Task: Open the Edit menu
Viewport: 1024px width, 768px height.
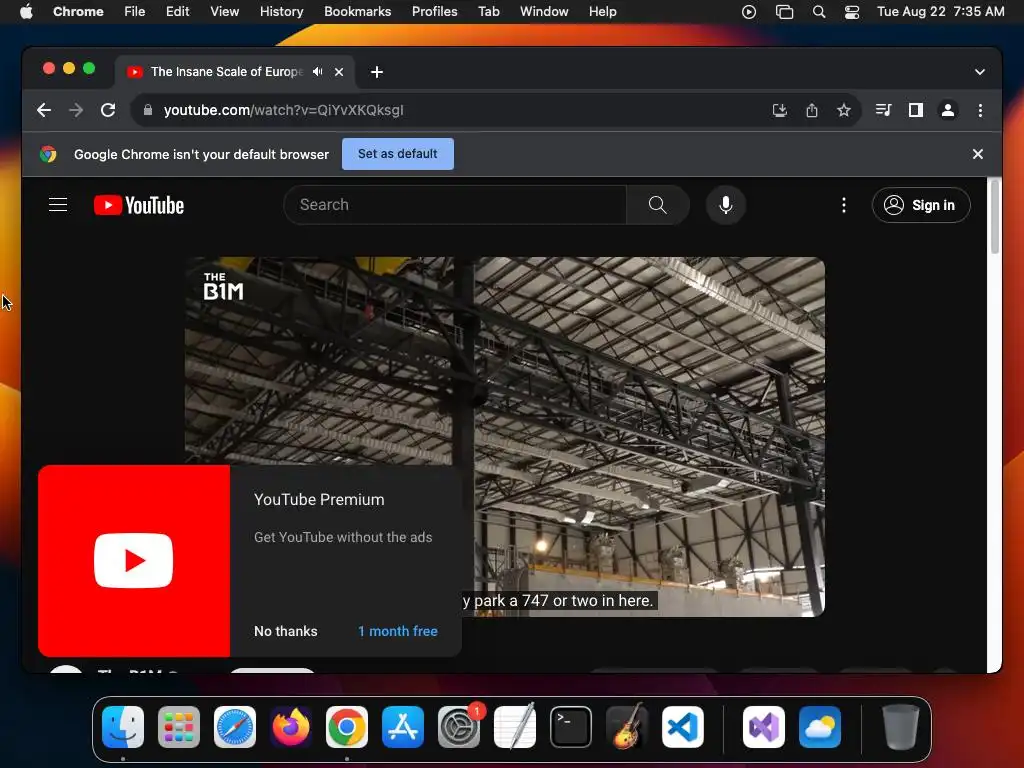Action: (x=178, y=12)
